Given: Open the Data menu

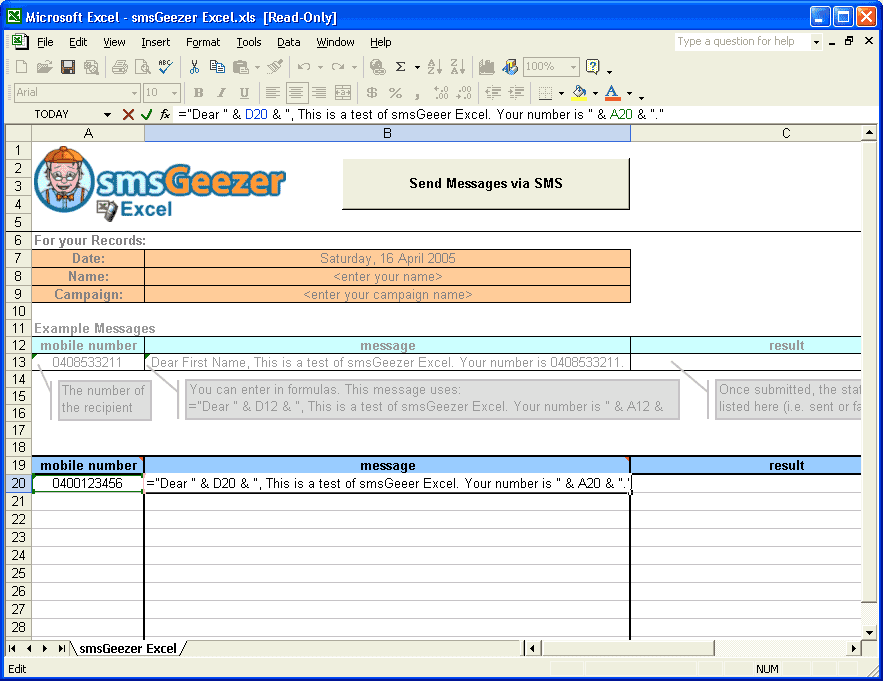Looking at the screenshot, I should coord(288,42).
